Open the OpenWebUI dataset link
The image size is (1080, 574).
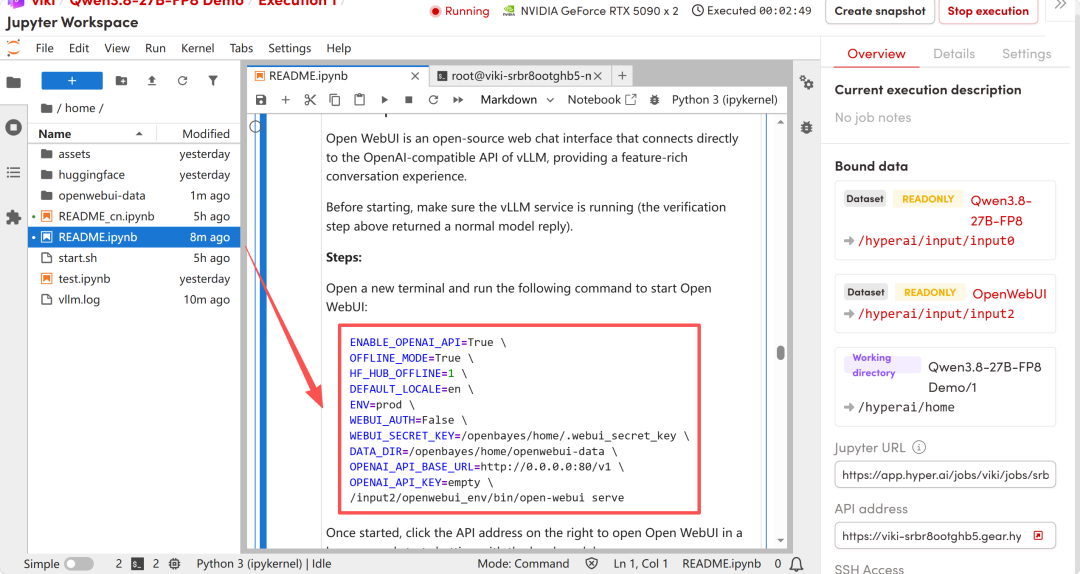1009,294
